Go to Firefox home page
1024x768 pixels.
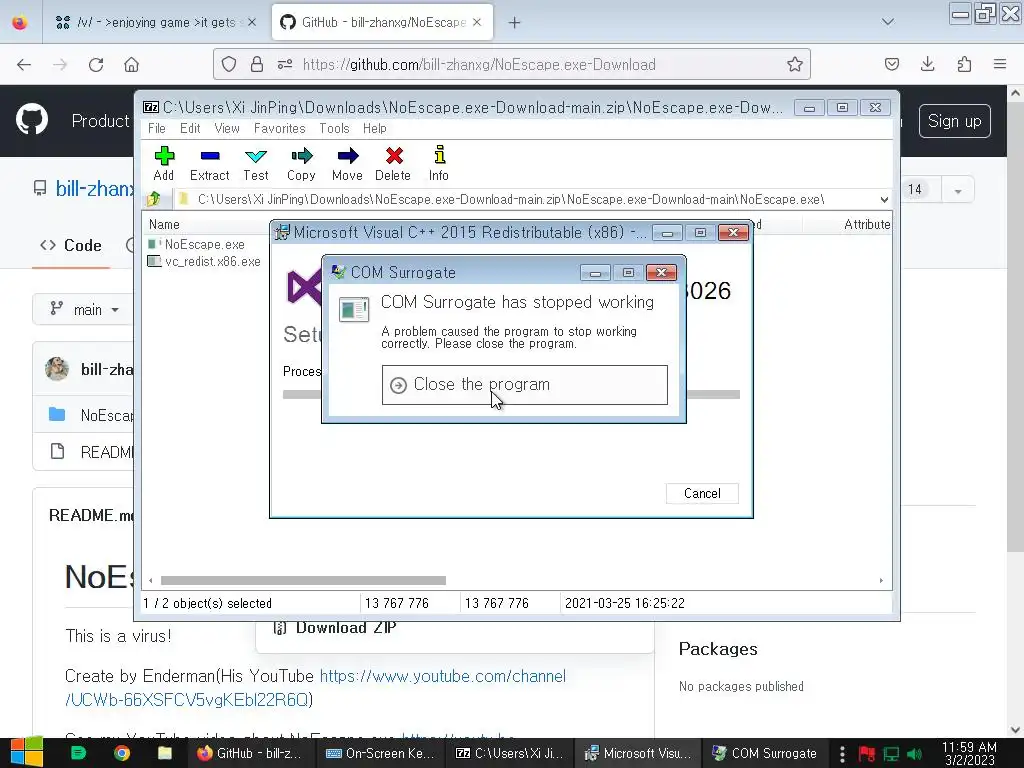[131, 65]
